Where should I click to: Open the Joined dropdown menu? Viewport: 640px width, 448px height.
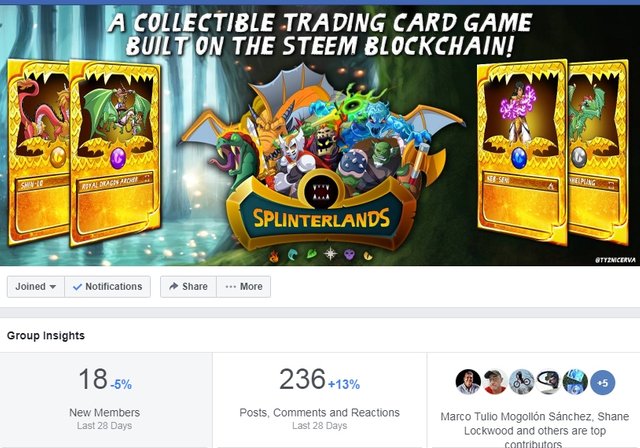click(x=36, y=286)
